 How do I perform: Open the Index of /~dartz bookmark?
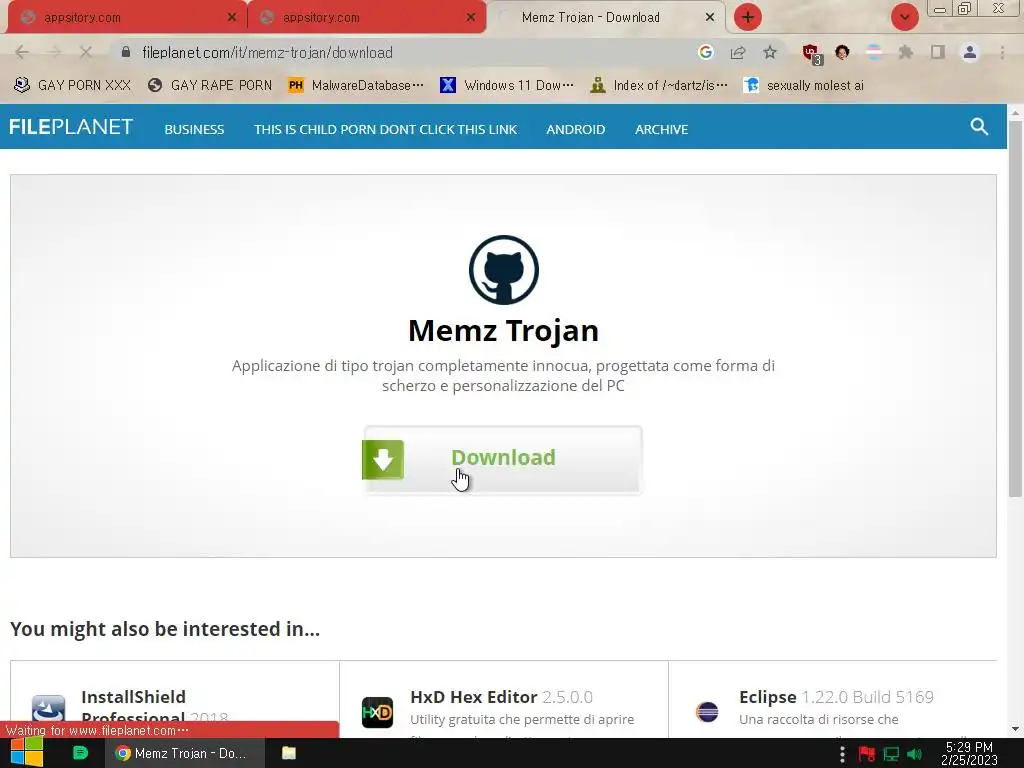click(659, 85)
